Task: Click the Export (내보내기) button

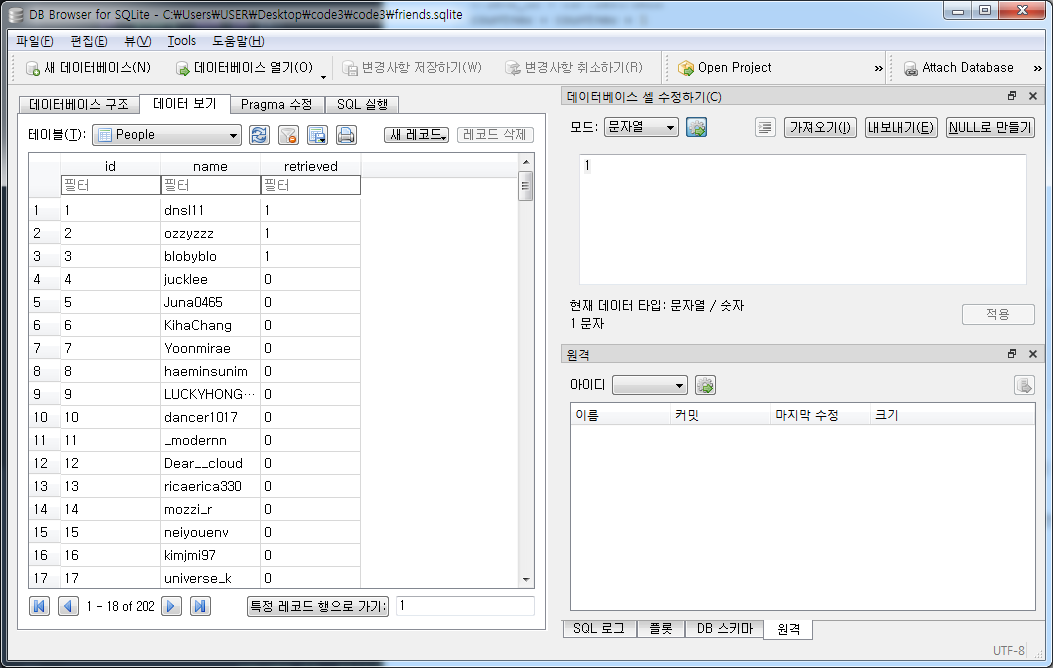Action: 901,127
